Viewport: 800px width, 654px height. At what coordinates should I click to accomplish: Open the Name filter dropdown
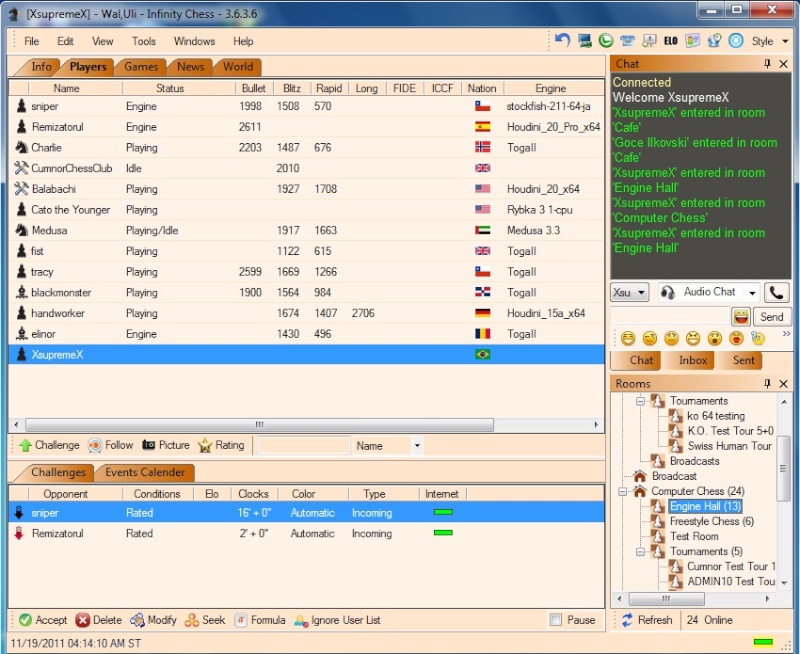point(417,445)
